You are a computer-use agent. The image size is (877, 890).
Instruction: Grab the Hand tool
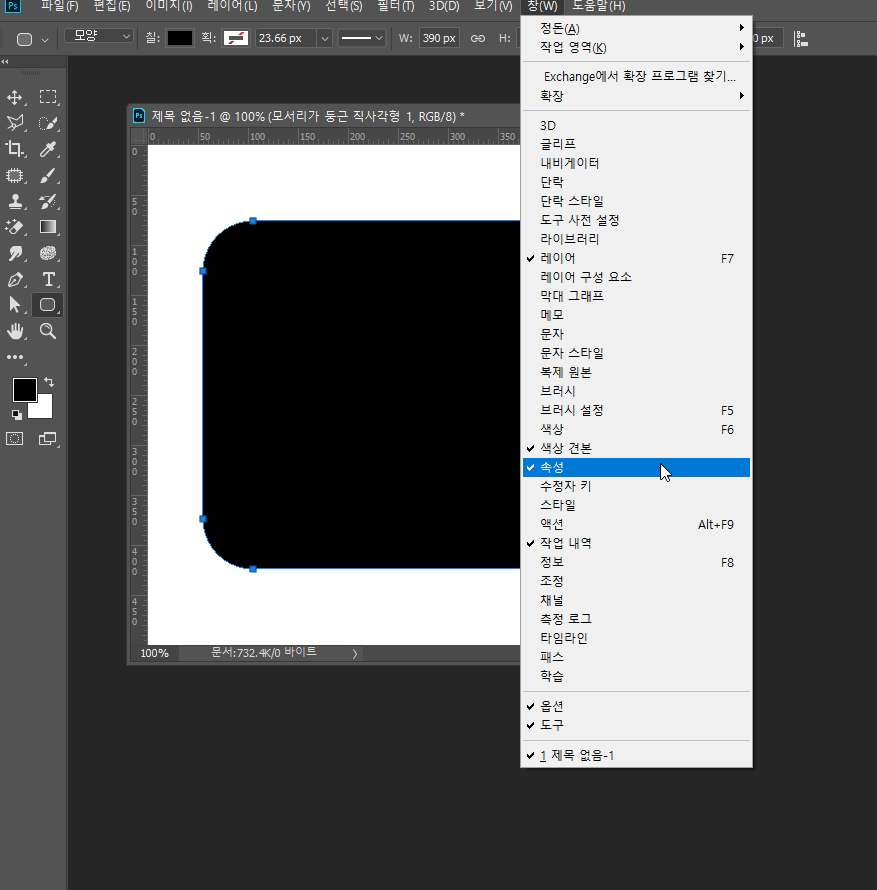pos(14,332)
